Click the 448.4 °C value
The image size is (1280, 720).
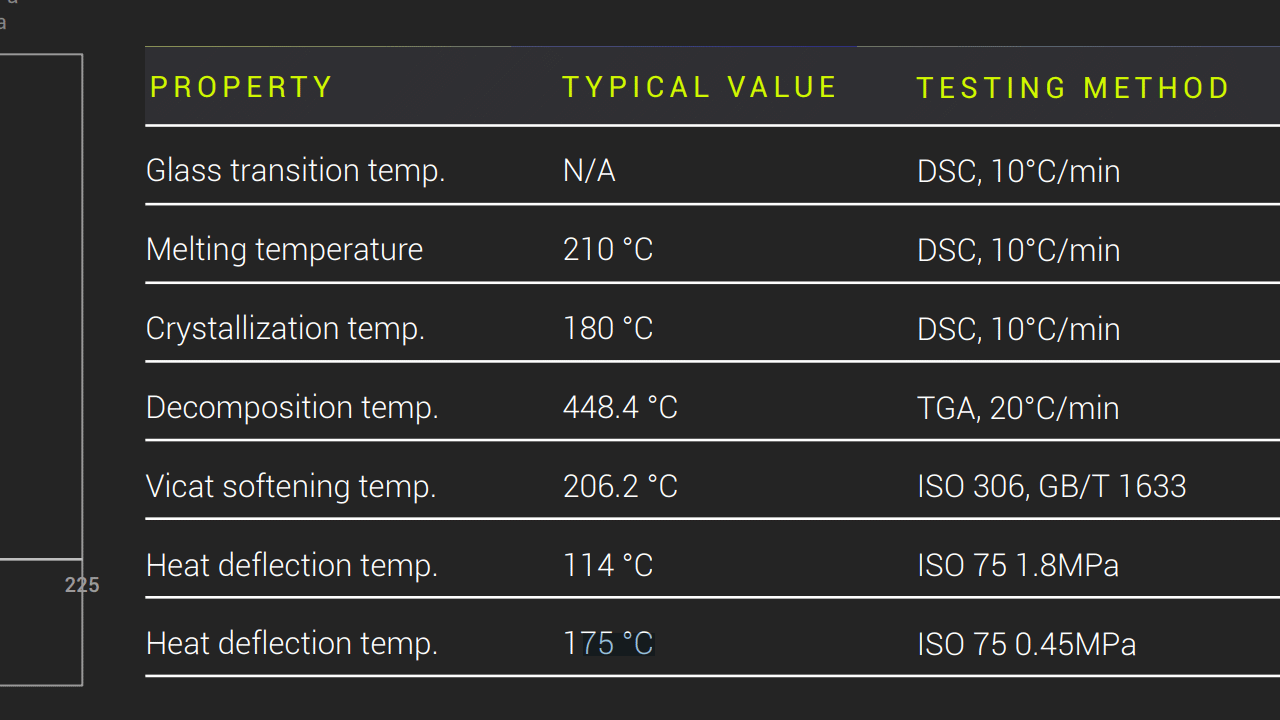coord(620,407)
